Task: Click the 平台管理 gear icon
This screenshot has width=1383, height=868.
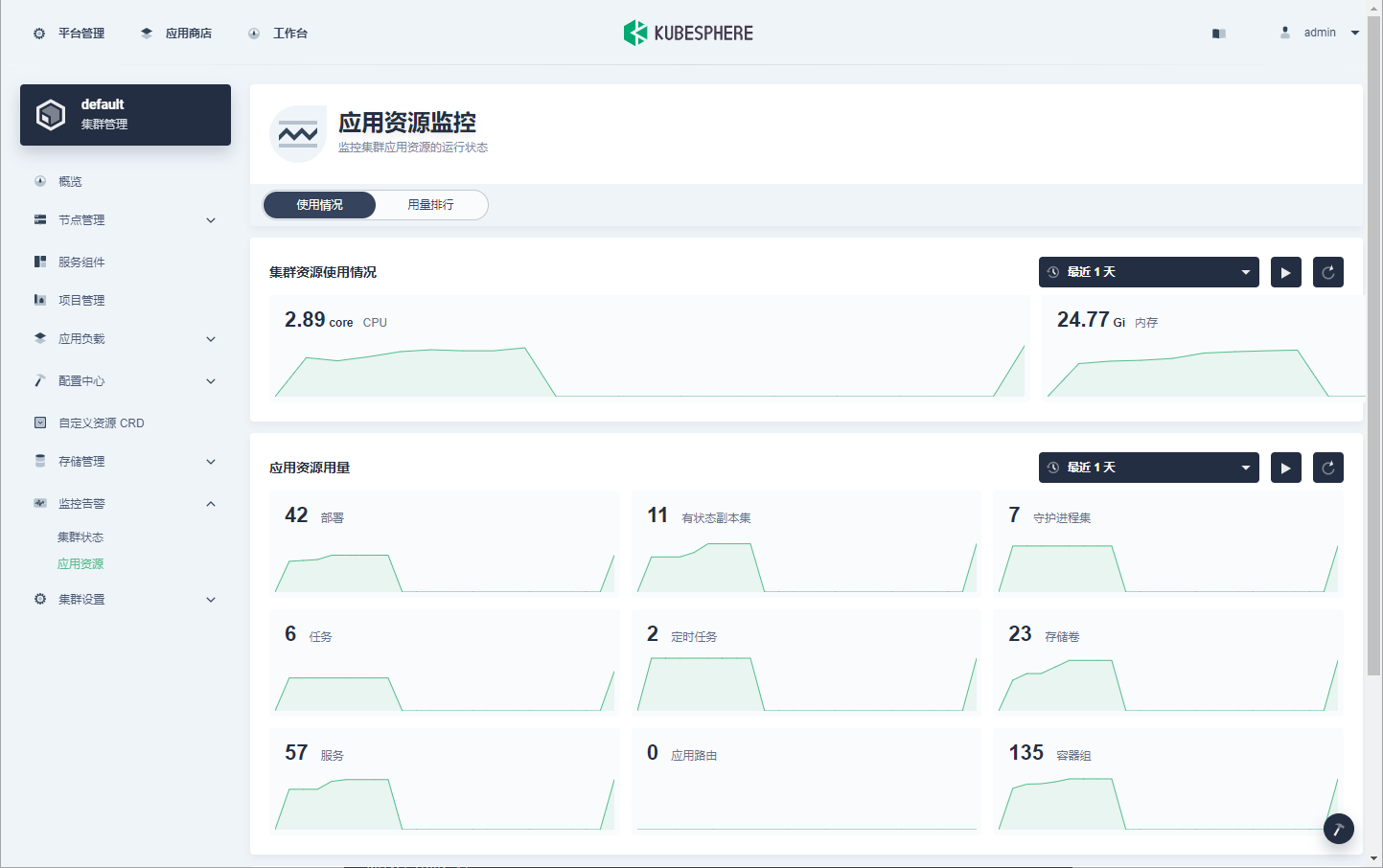Action: click(x=39, y=34)
